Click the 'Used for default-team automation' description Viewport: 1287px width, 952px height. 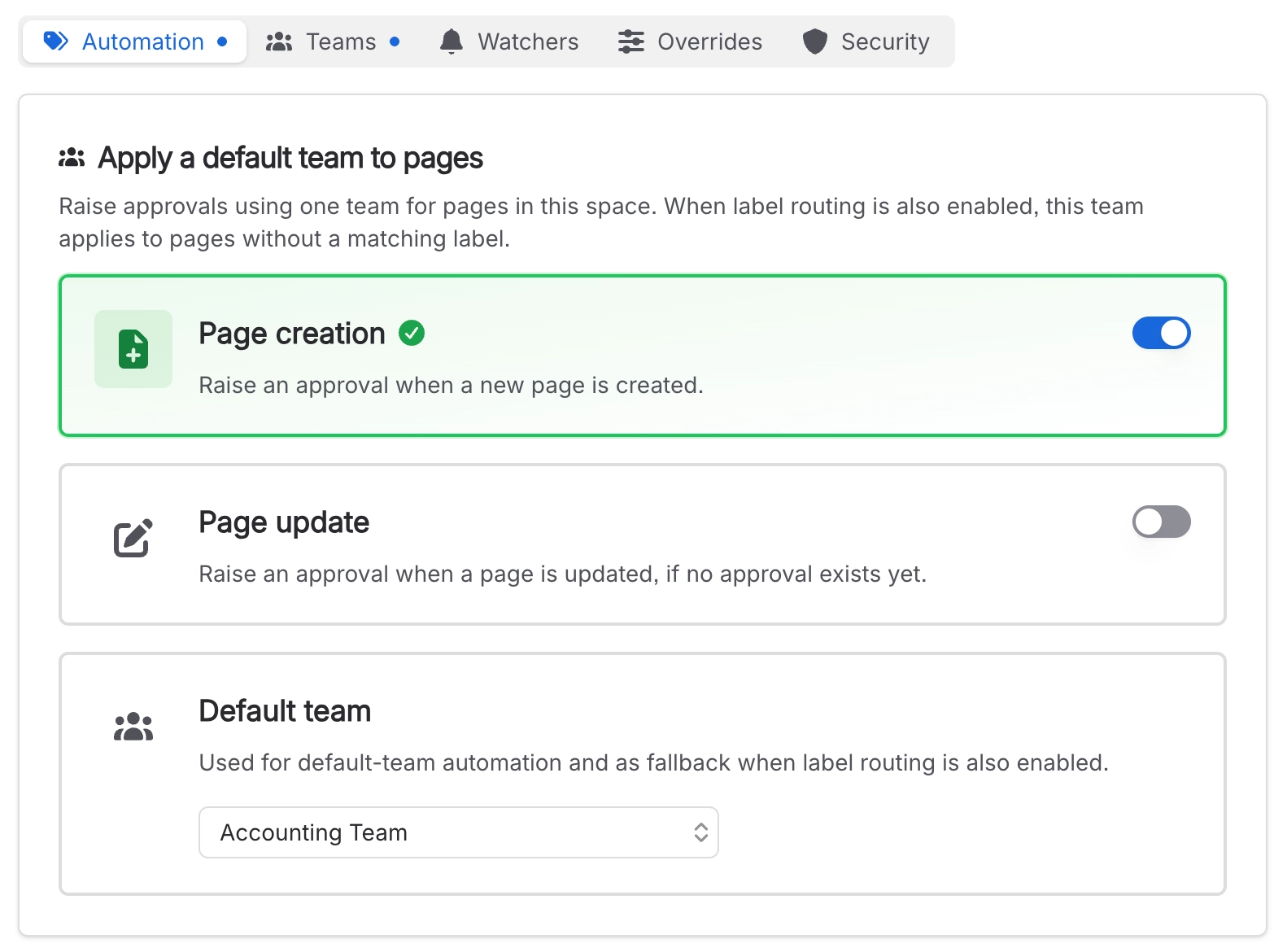point(654,762)
